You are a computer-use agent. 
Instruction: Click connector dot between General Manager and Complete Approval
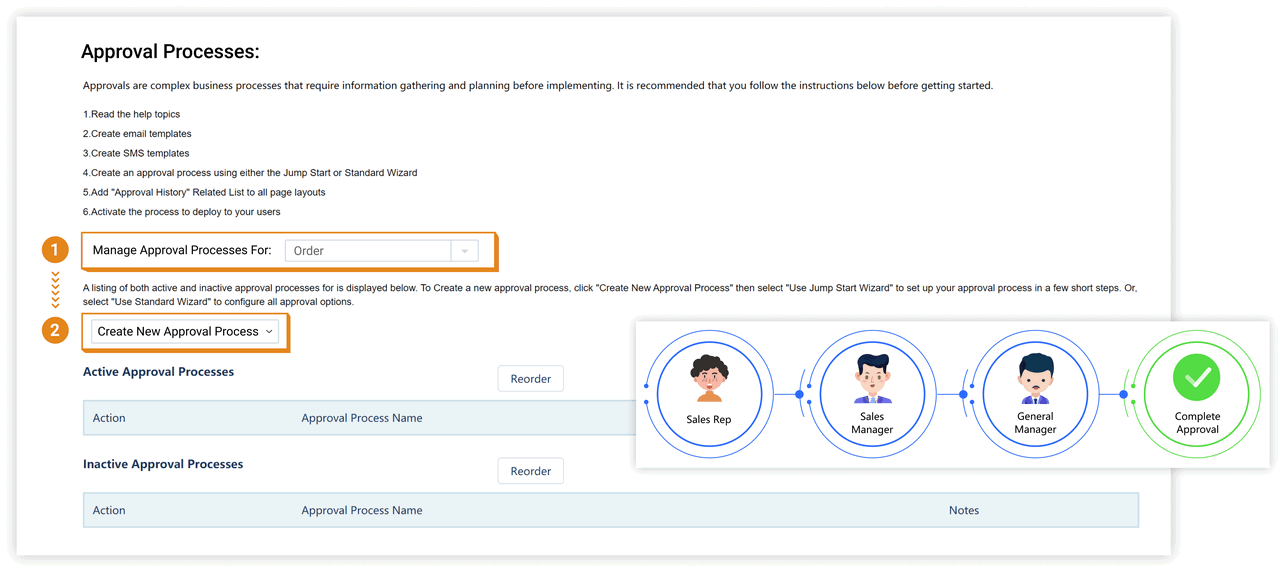pos(1124,394)
